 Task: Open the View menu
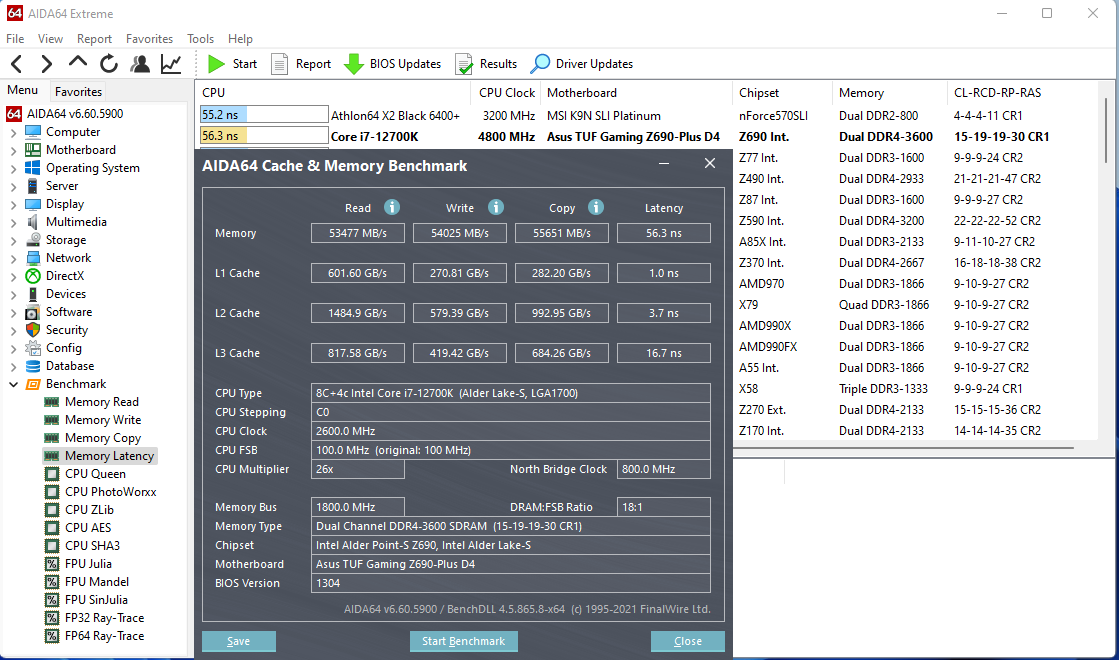(x=50, y=39)
